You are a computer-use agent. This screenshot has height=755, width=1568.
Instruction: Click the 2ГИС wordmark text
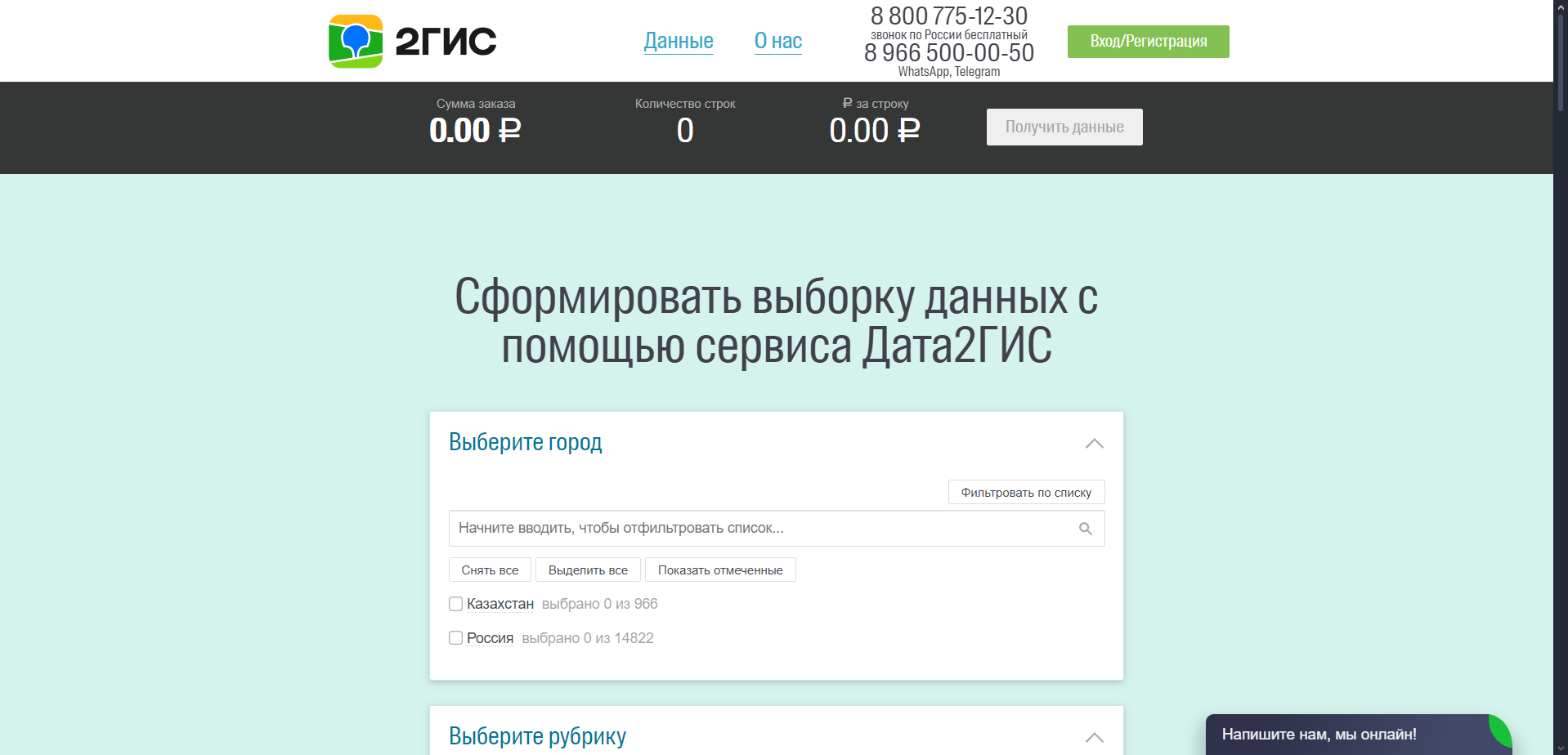click(446, 42)
